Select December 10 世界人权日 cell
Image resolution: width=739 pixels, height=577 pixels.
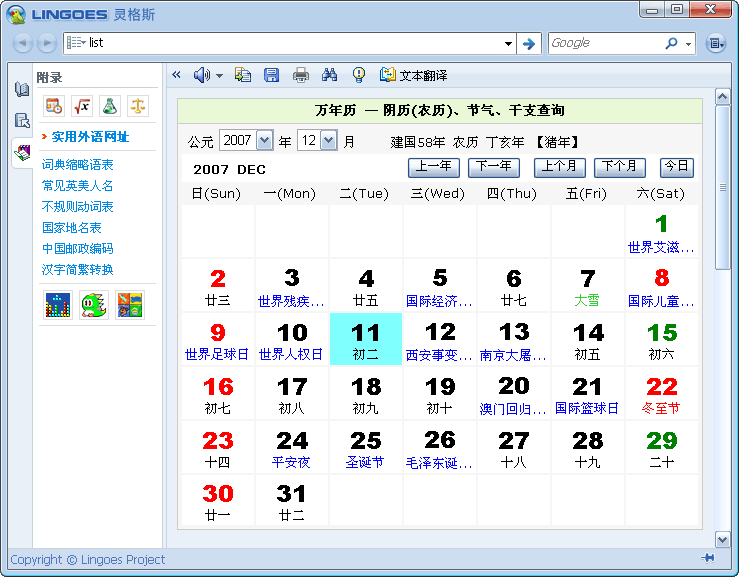tap(292, 339)
